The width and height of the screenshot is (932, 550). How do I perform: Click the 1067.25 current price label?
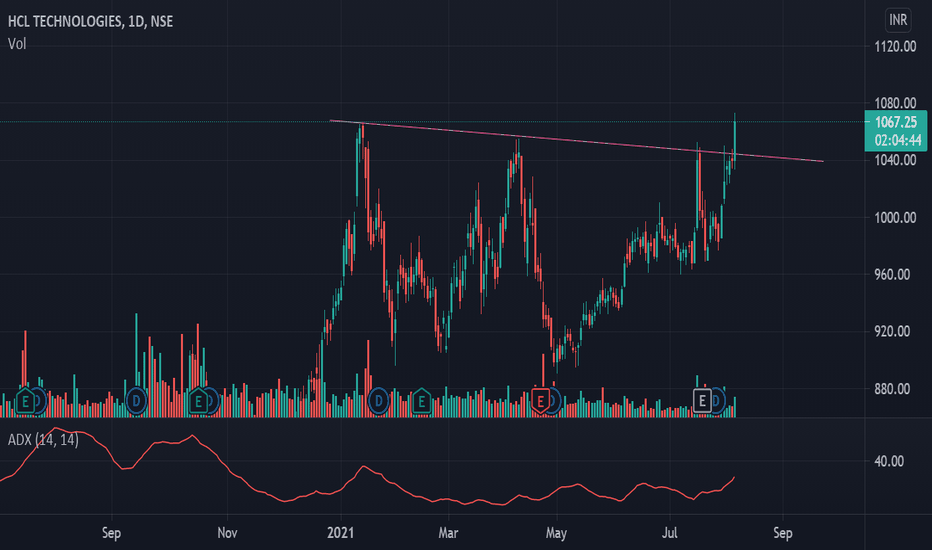pos(896,122)
